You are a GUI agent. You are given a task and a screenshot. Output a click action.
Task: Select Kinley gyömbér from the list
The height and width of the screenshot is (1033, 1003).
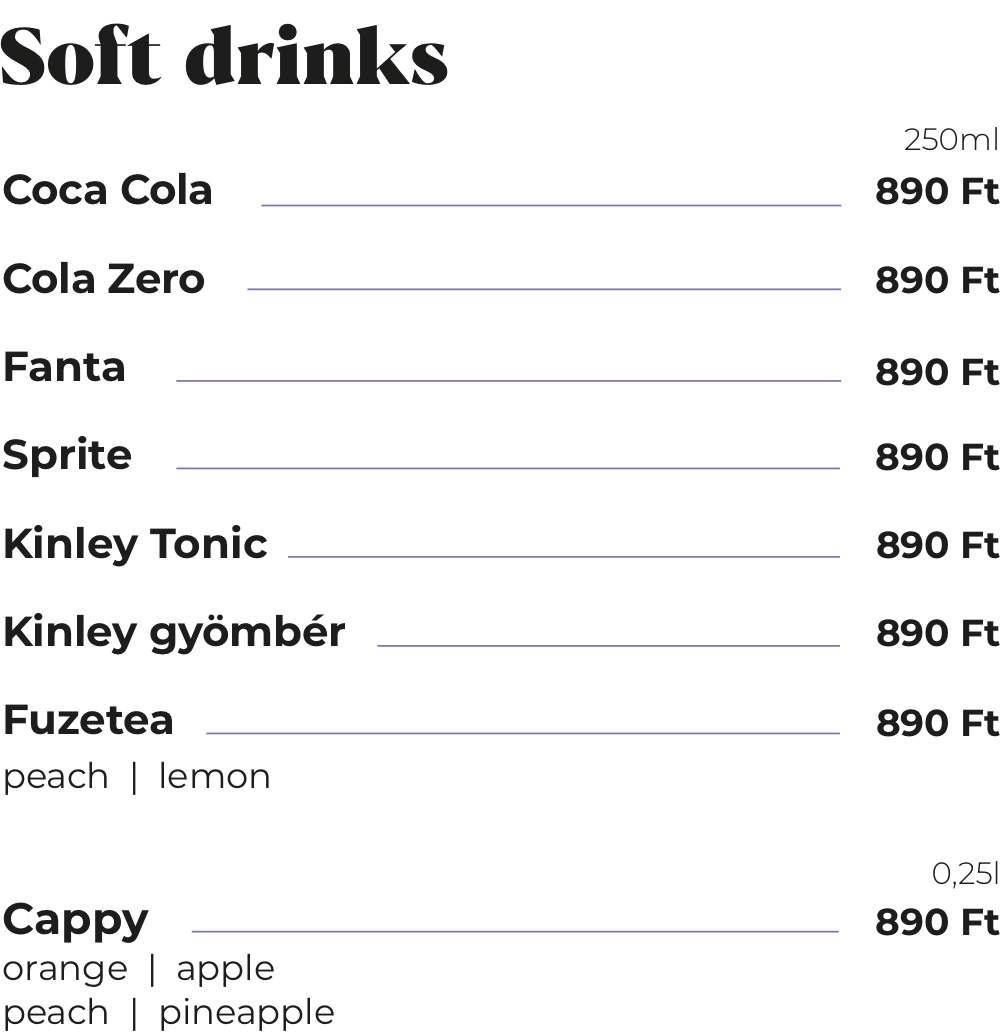click(x=174, y=633)
